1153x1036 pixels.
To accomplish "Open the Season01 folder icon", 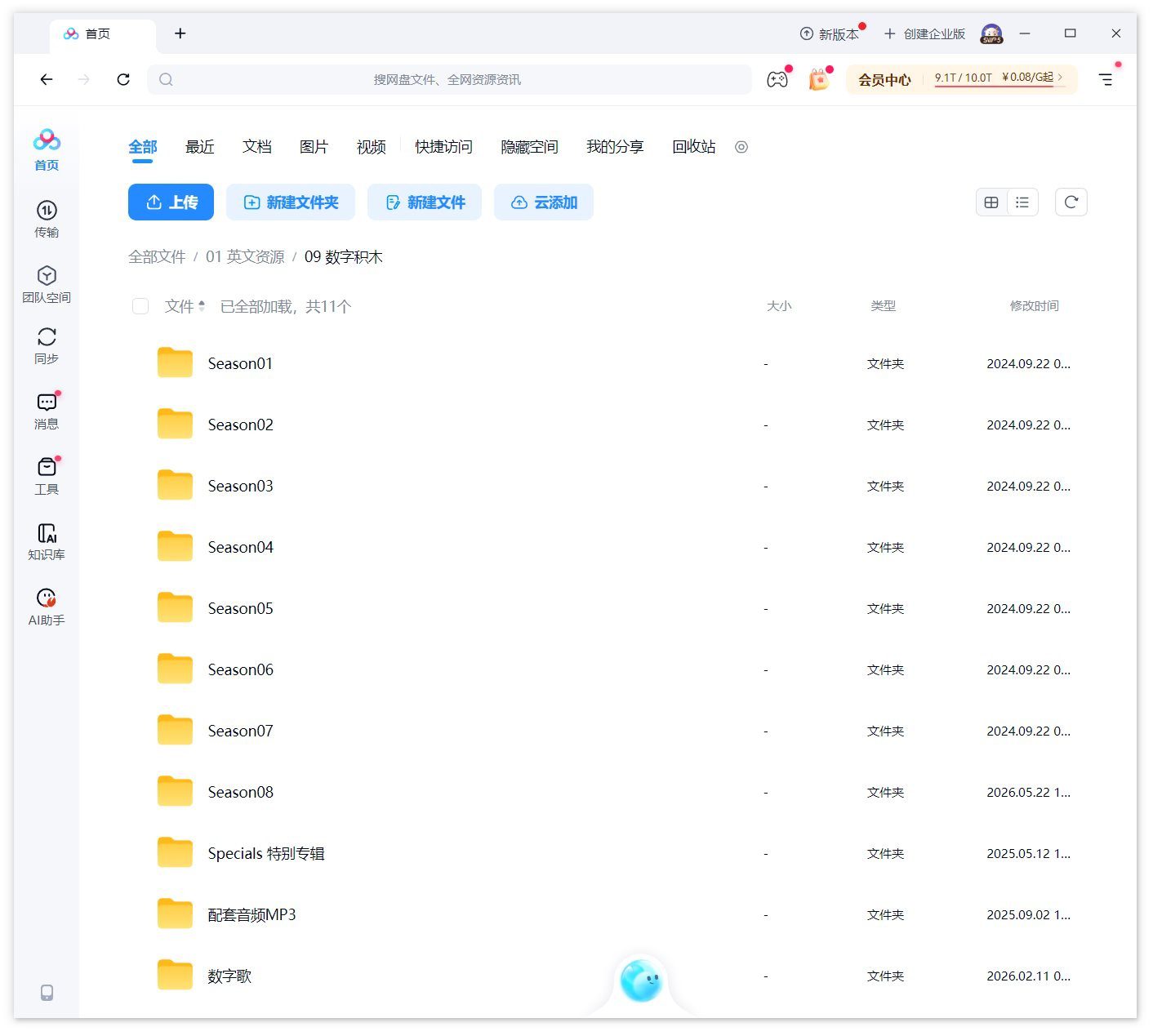I will click(x=175, y=363).
